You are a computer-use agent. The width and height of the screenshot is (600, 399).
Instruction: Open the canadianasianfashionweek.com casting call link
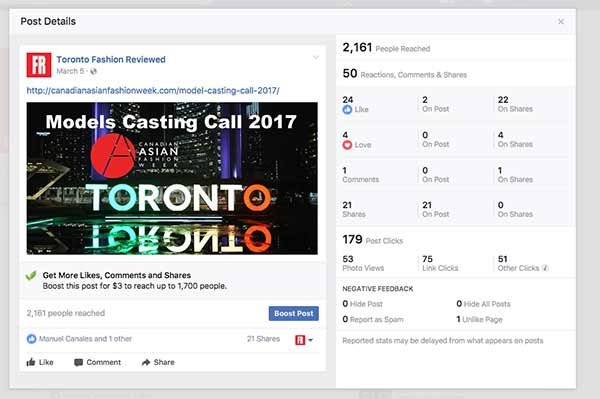pyautogui.click(x=153, y=91)
